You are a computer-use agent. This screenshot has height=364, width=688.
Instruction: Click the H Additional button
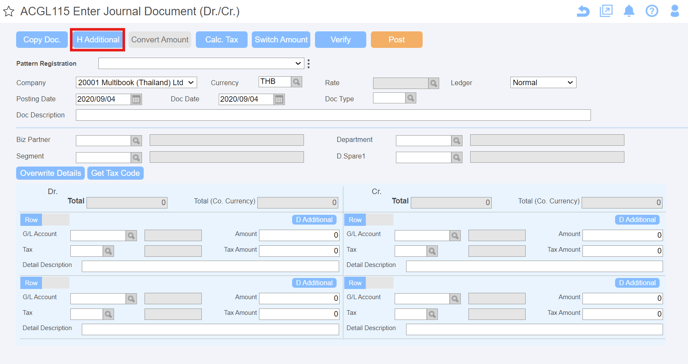coord(98,39)
